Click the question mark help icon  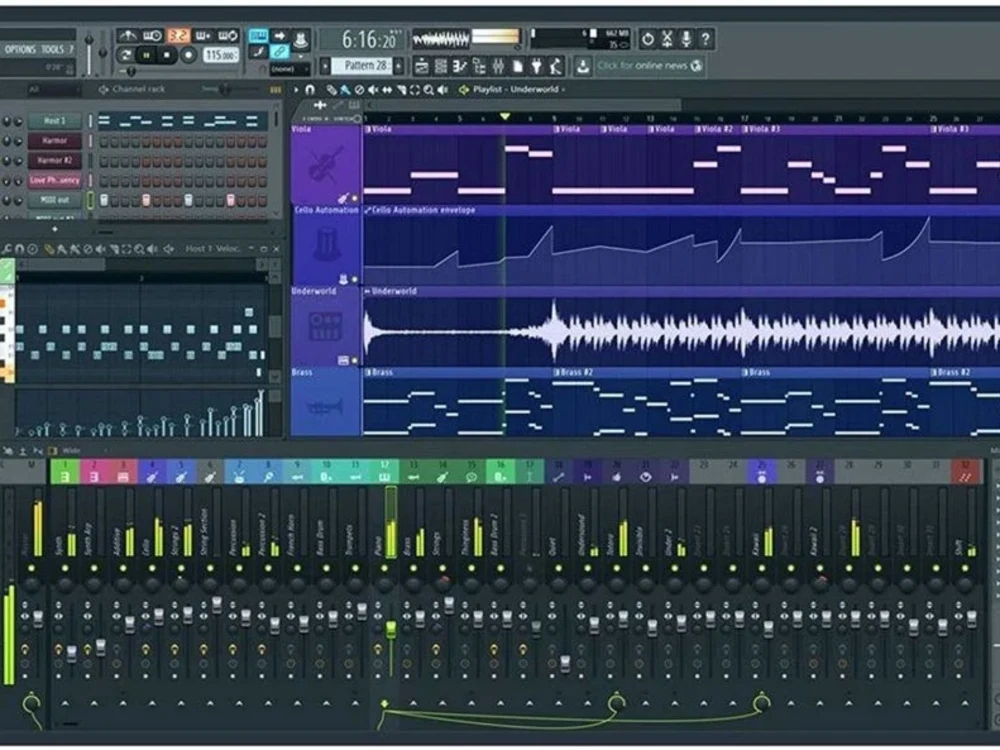tap(705, 39)
